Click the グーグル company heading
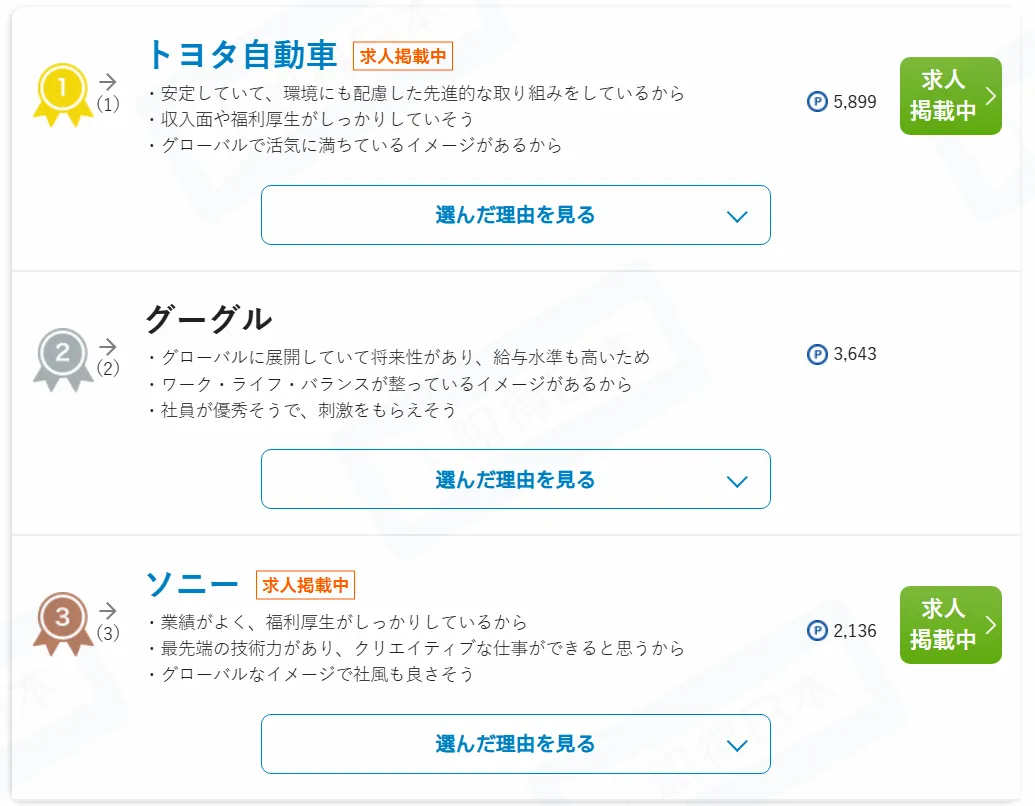Screen dimensions: 1035x806 coord(208,319)
